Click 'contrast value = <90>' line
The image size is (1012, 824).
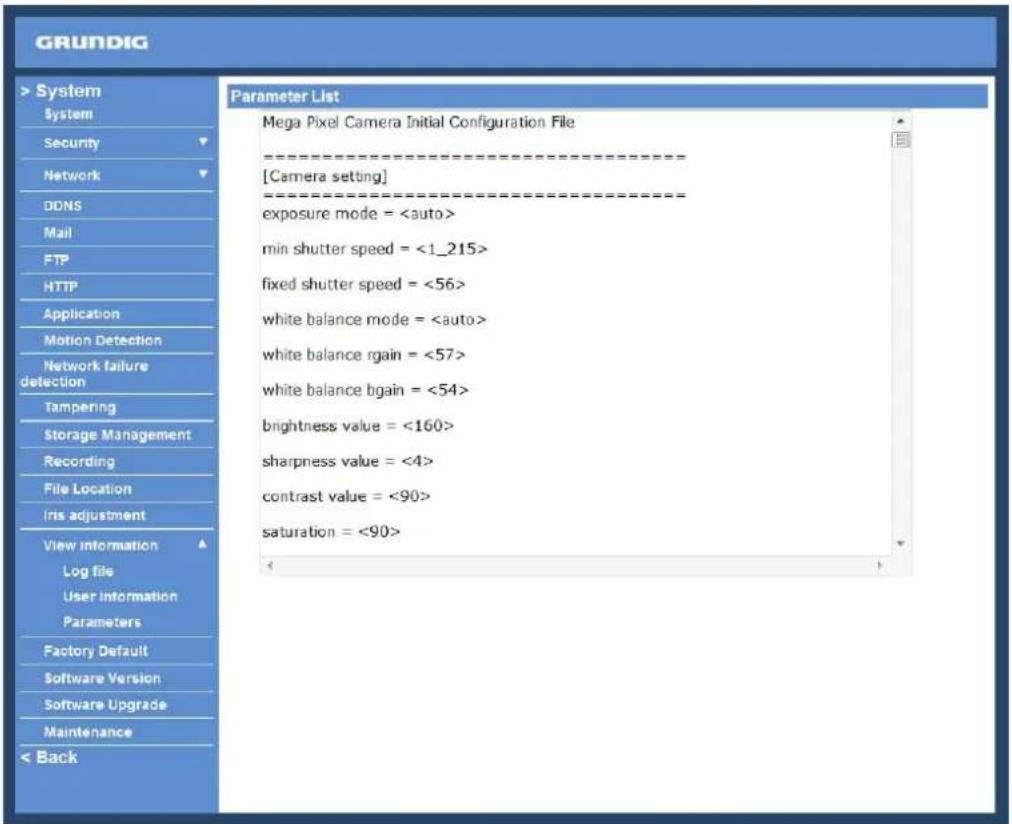[x=346, y=497]
